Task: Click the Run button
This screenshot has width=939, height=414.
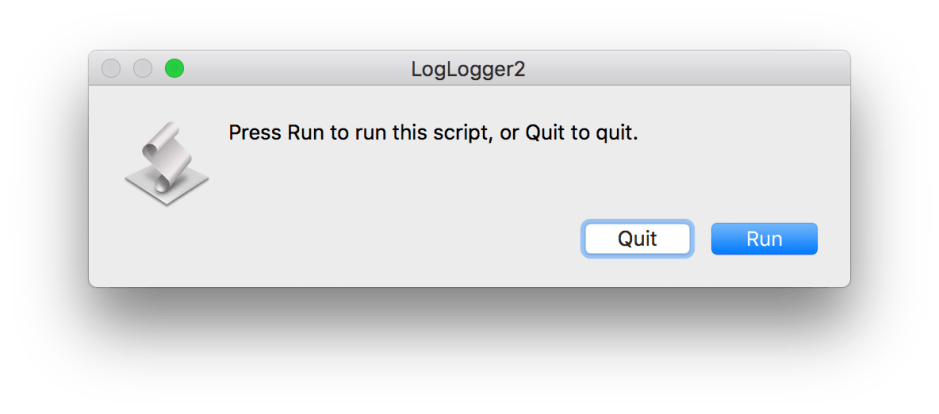Action: [764, 239]
